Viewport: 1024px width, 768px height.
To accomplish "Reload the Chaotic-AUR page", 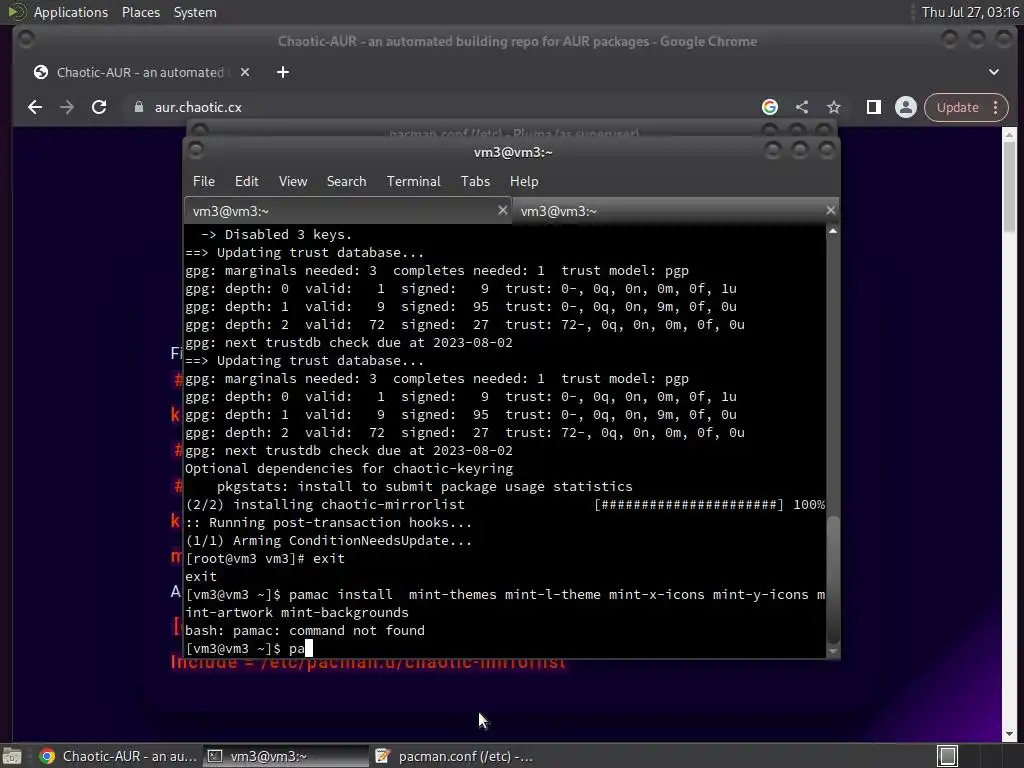I will point(99,107).
